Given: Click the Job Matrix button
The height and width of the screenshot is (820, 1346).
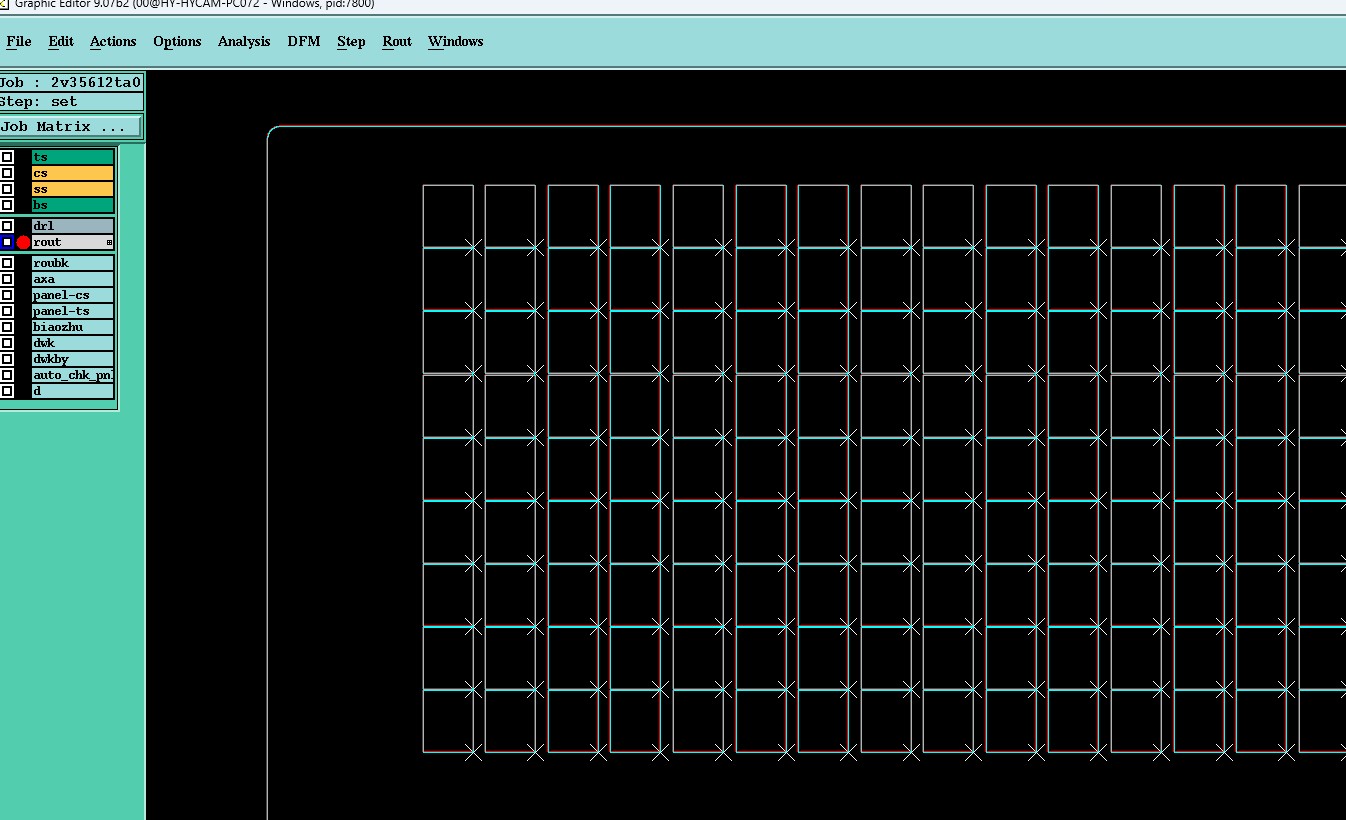Looking at the screenshot, I should (x=71, y=127).
